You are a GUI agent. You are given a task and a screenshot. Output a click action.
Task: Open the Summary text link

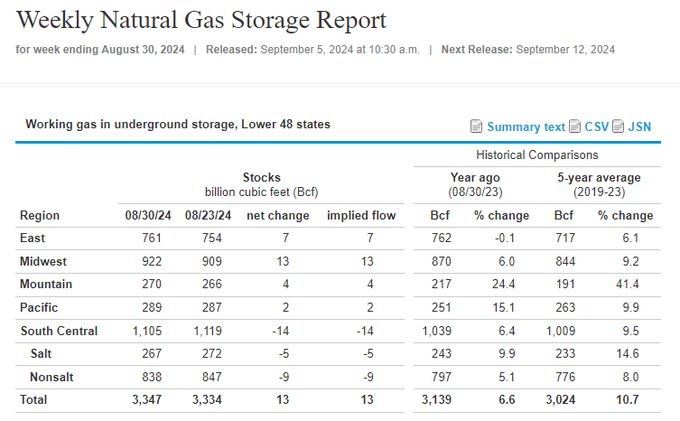pyautogui.click(x=526, y=127)
